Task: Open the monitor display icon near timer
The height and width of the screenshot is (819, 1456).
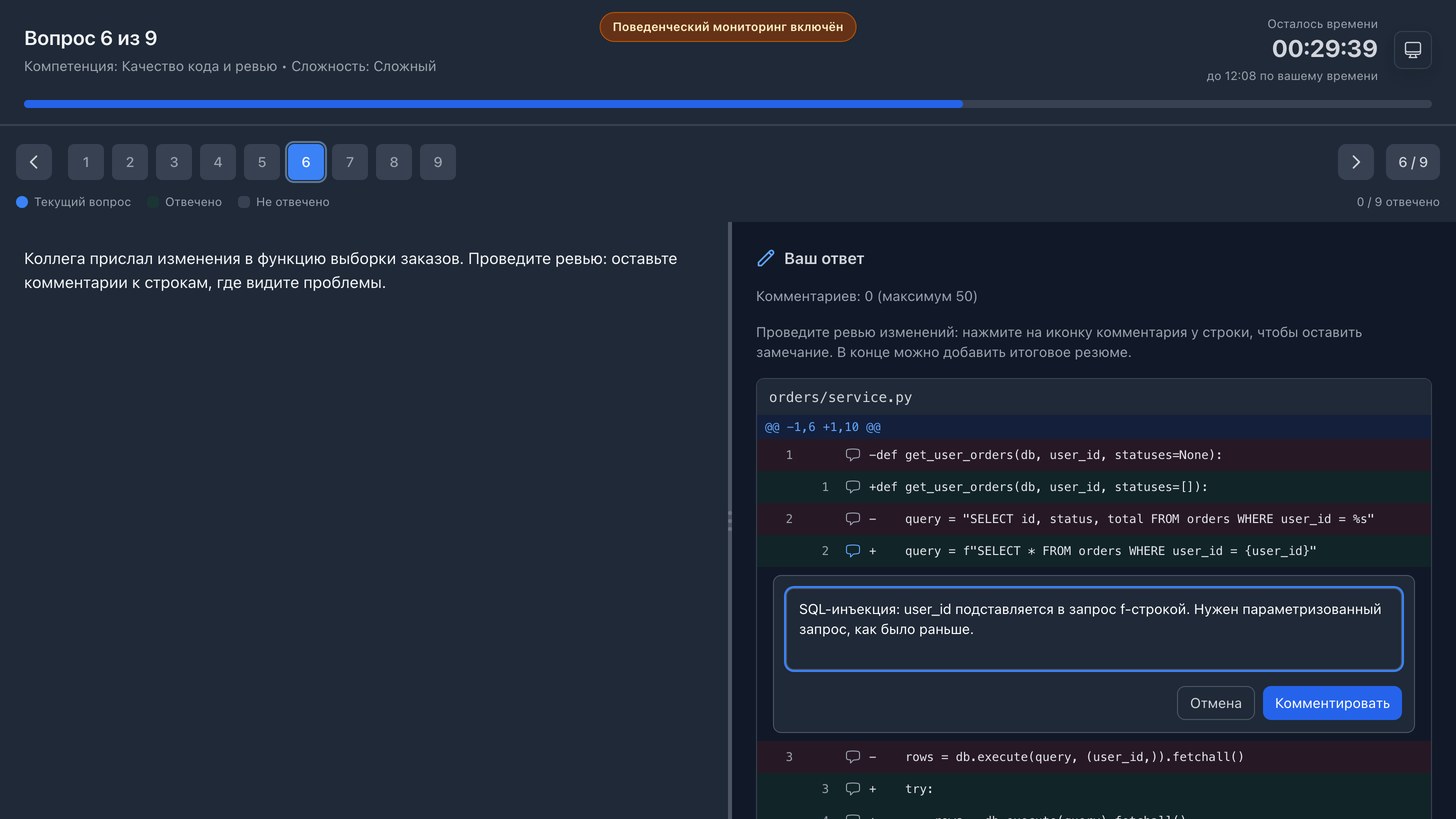Action: (1412, 49)
